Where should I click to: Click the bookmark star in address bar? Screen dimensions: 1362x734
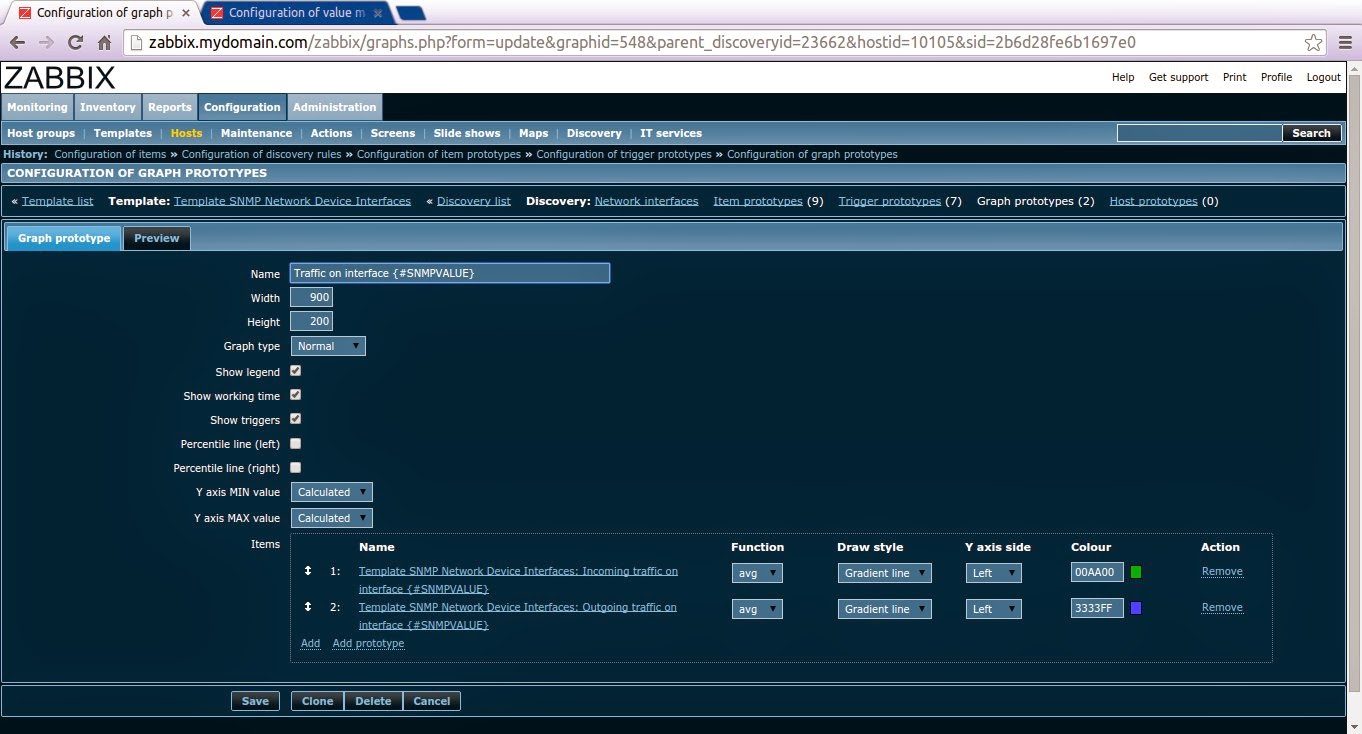pos(1314,42)
